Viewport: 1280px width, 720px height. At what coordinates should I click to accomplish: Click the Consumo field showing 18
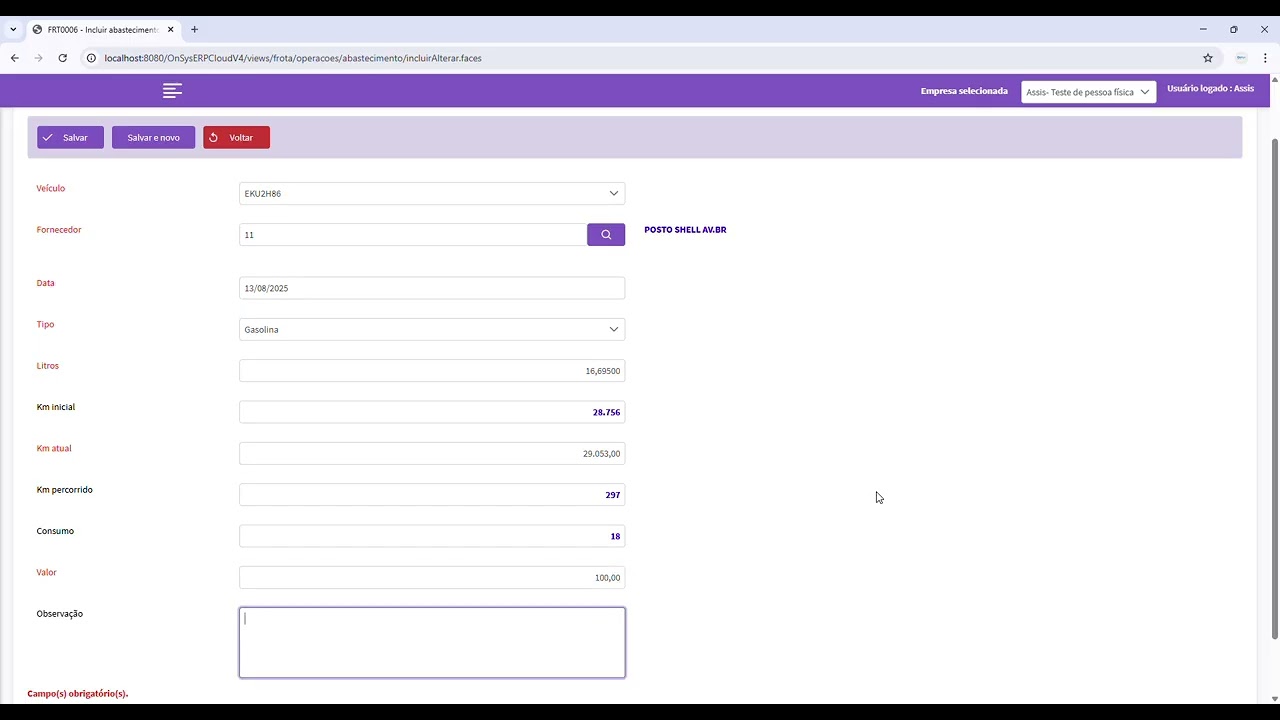[x=432, y=536]
